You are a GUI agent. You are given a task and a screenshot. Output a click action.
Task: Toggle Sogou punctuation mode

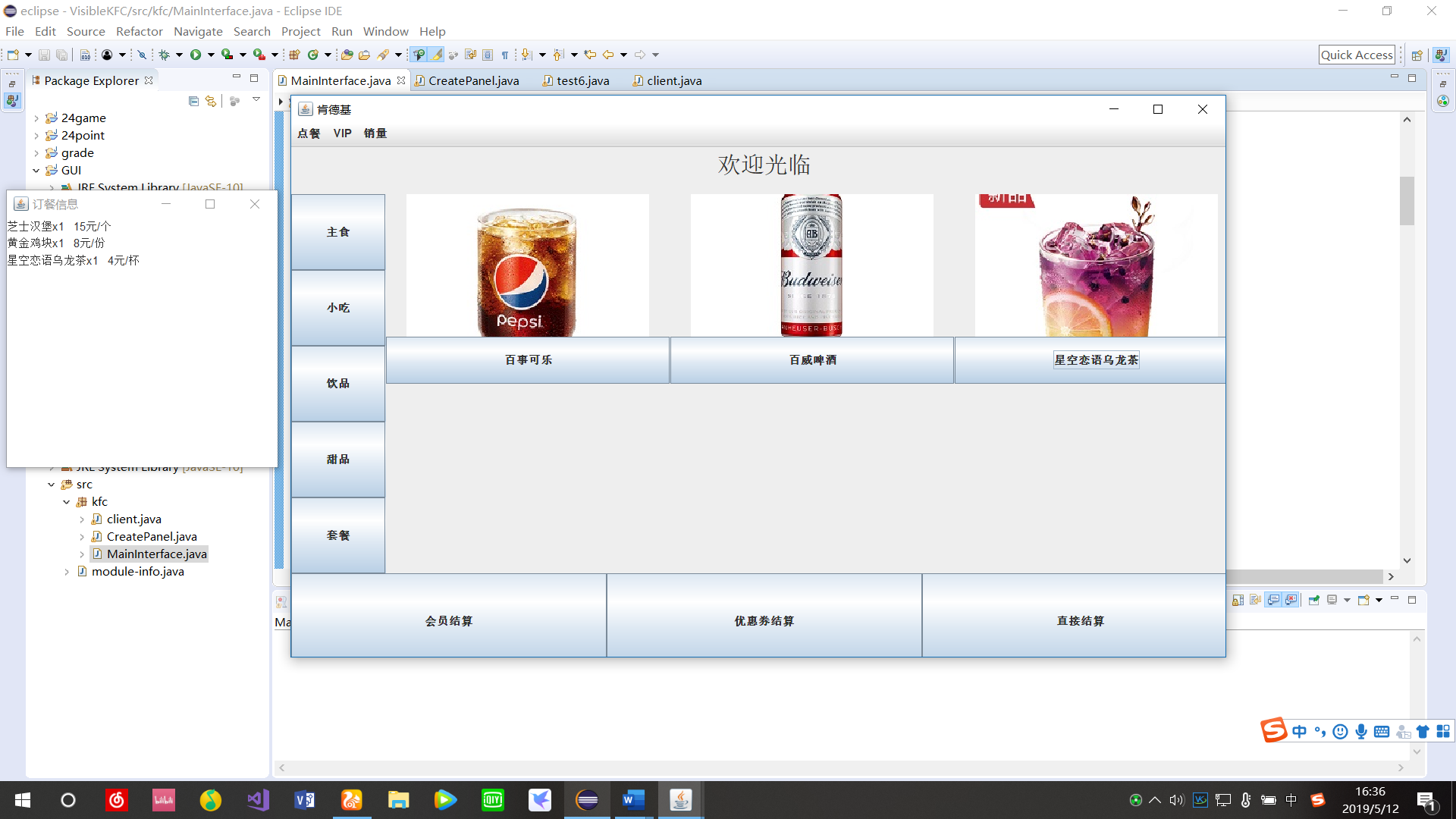coord(1320,731)
